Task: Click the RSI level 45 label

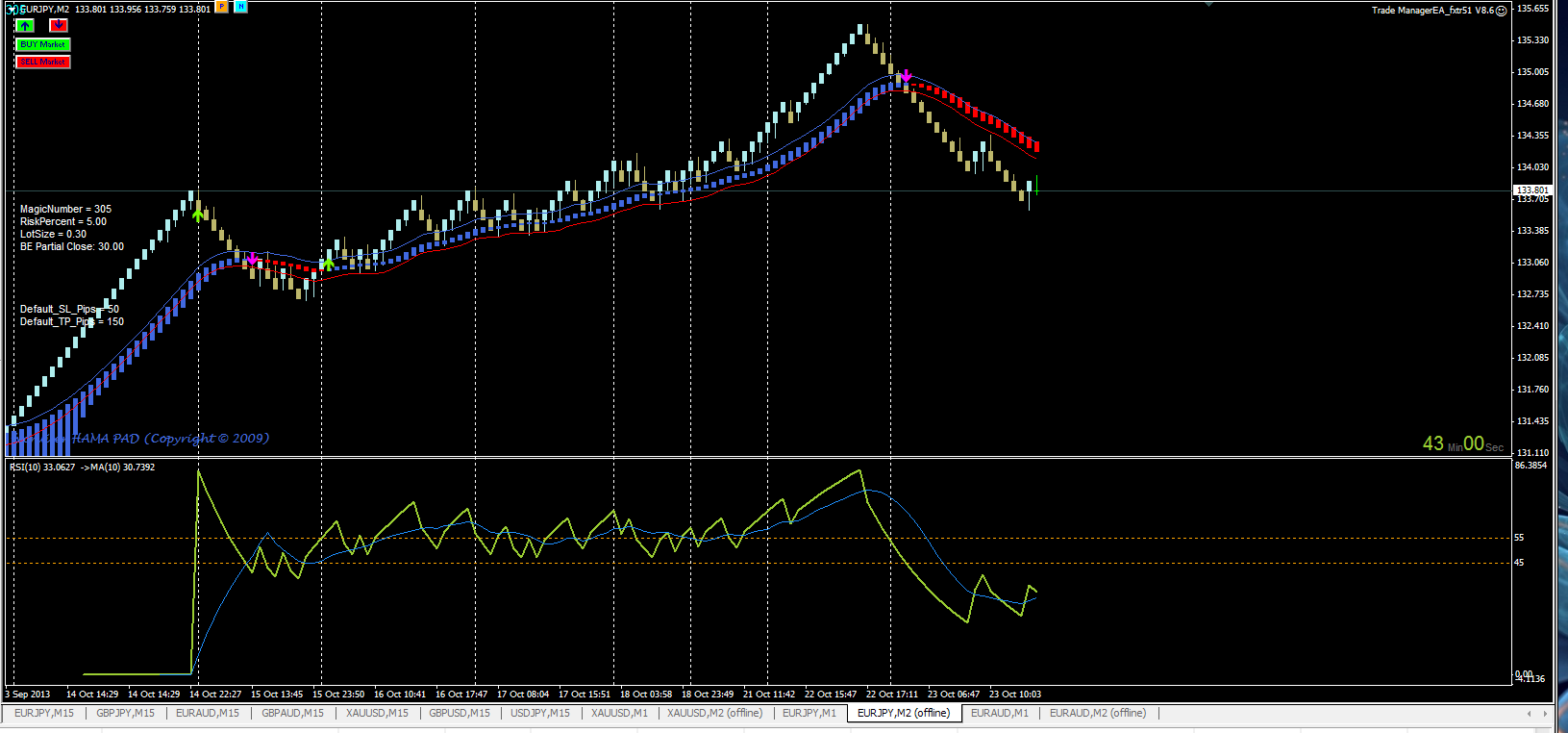Action: [1519, 563]
